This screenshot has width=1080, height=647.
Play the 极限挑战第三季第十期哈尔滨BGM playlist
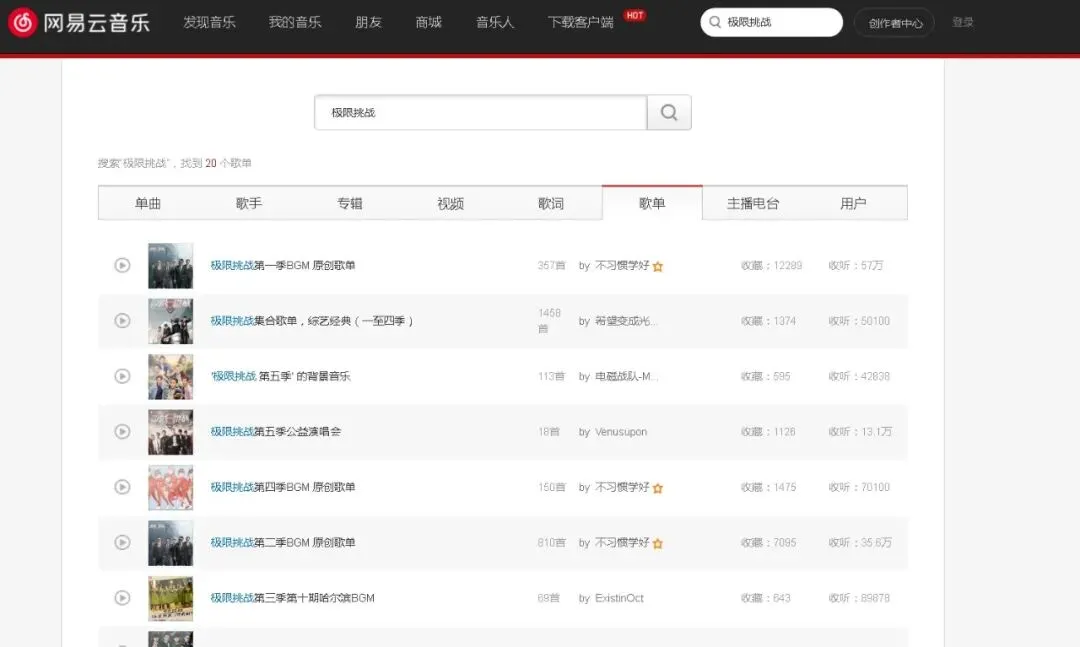[122, 598]
